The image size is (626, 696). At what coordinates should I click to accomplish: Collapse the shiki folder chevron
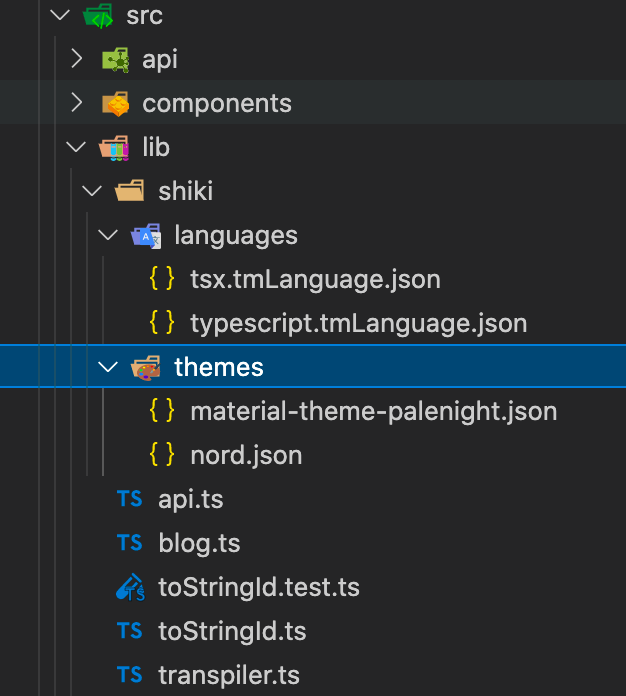(x=93, y=191)
